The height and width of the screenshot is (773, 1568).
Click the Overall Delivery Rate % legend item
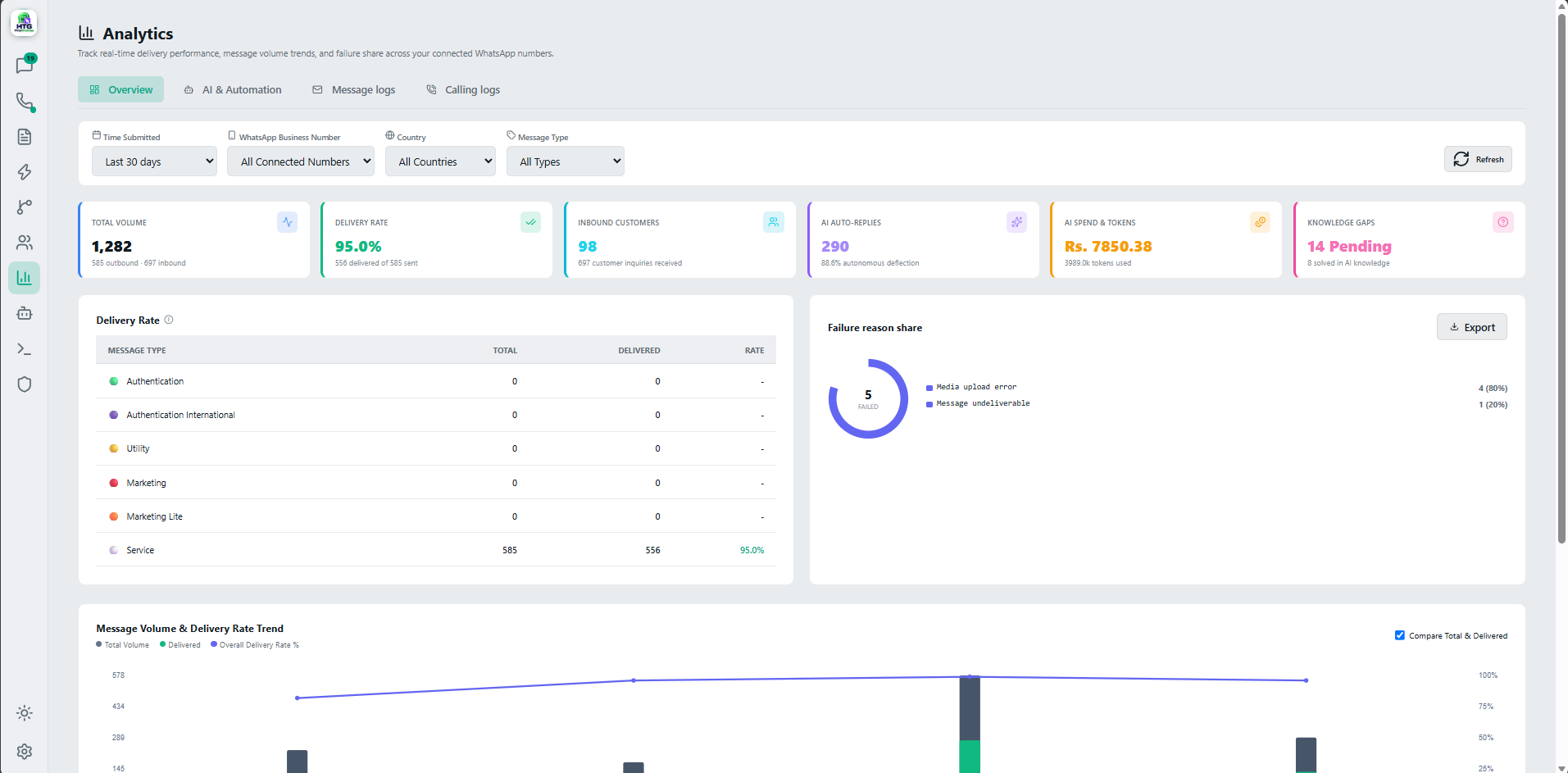255,644
